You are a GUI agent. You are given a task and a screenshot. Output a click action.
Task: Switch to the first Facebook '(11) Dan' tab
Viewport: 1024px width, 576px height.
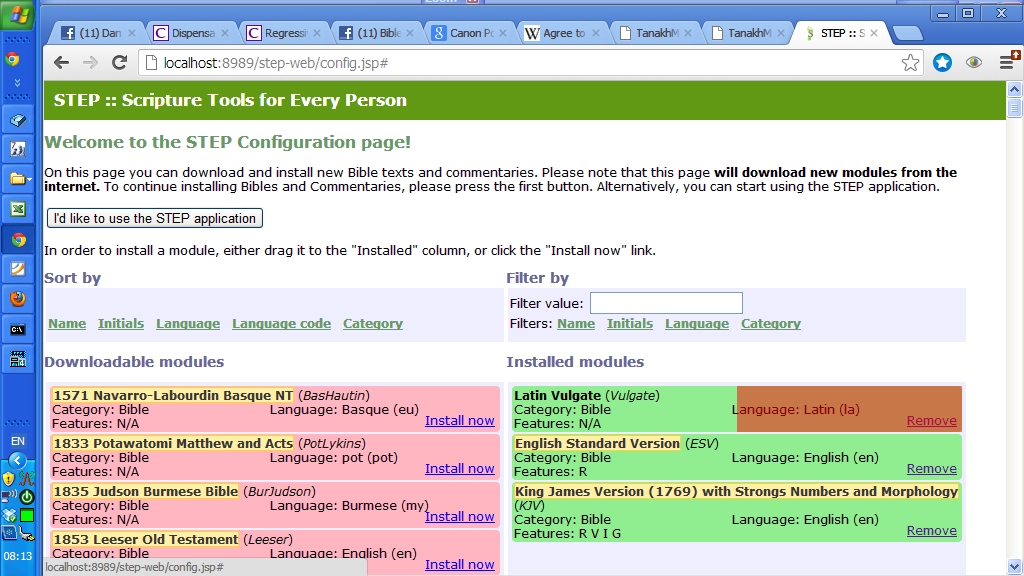(x=98, y=33)
